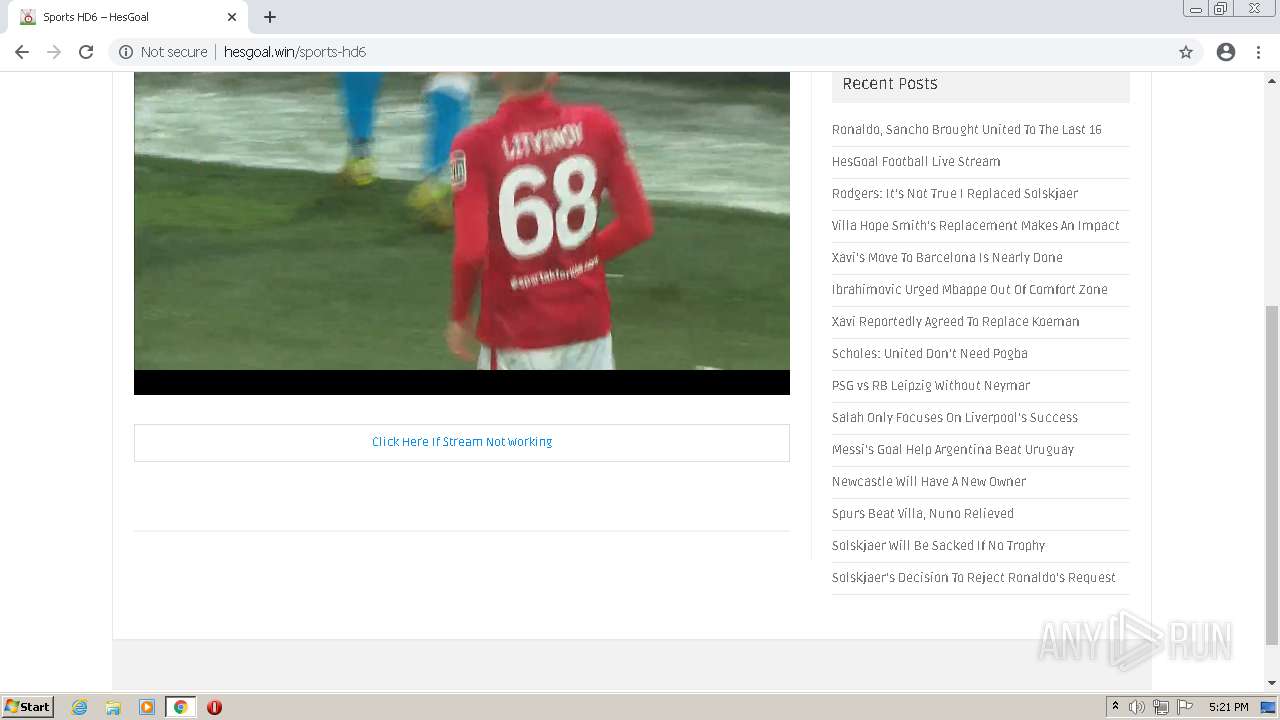Open HesGoal Football Live Stream post
1280x720 pixels.
(x=916, y=162)
